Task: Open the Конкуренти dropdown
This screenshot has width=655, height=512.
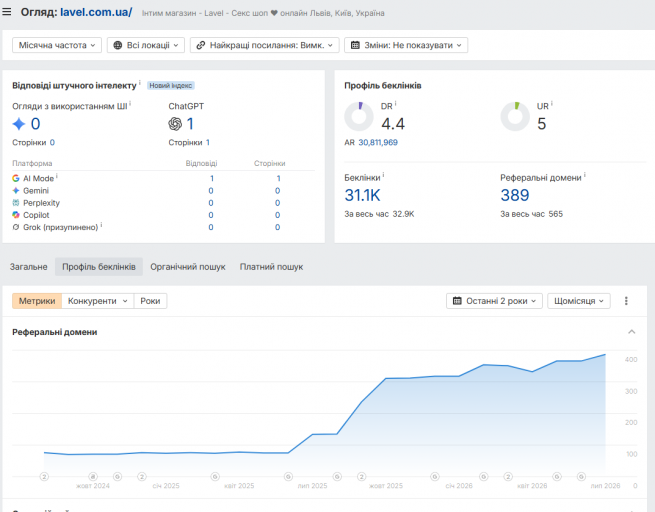Action: 98,301
